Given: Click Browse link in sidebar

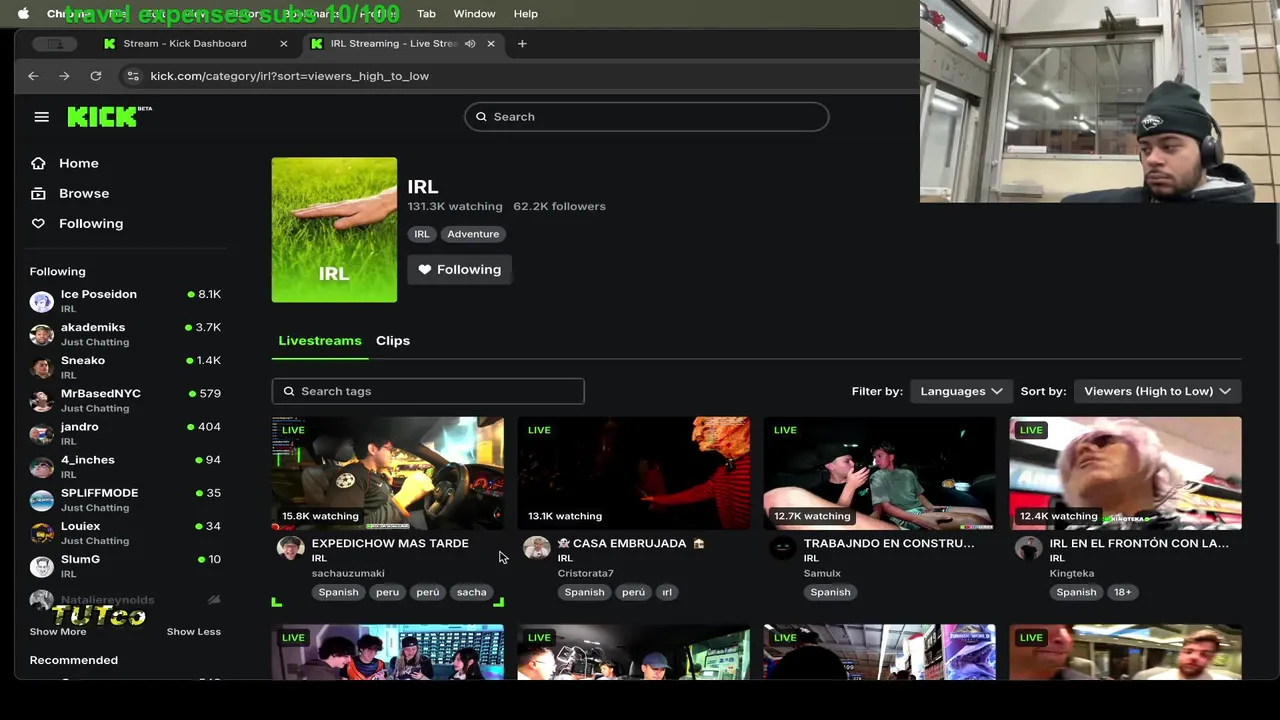Looking at the screenshot, I should (84, 193).
